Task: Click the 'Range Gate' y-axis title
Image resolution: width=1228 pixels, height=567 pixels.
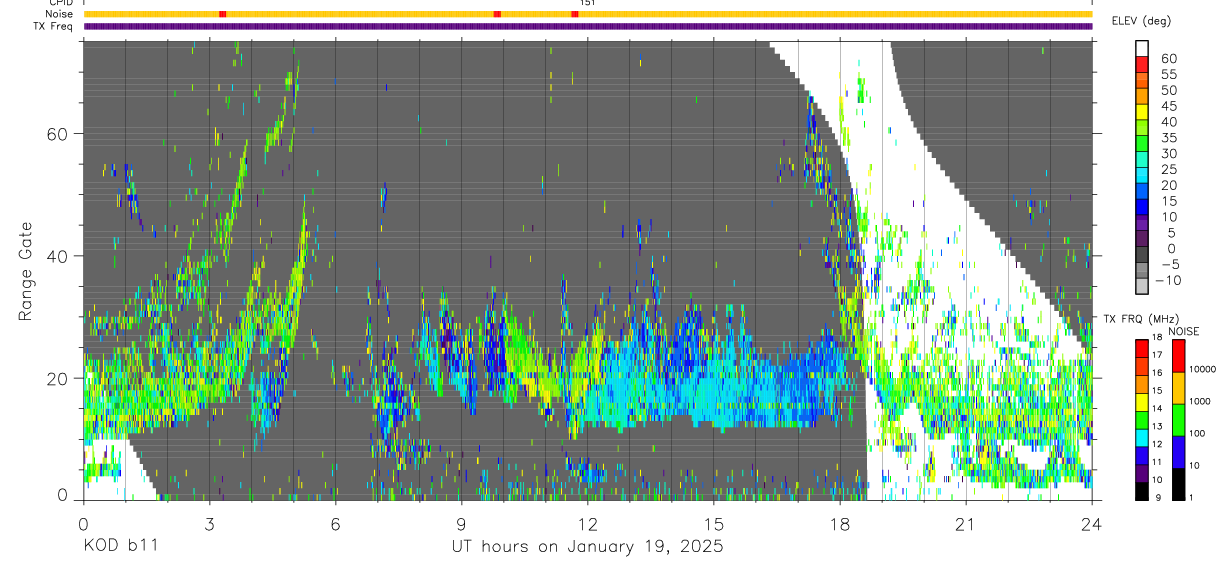Action: pos(26,272)
